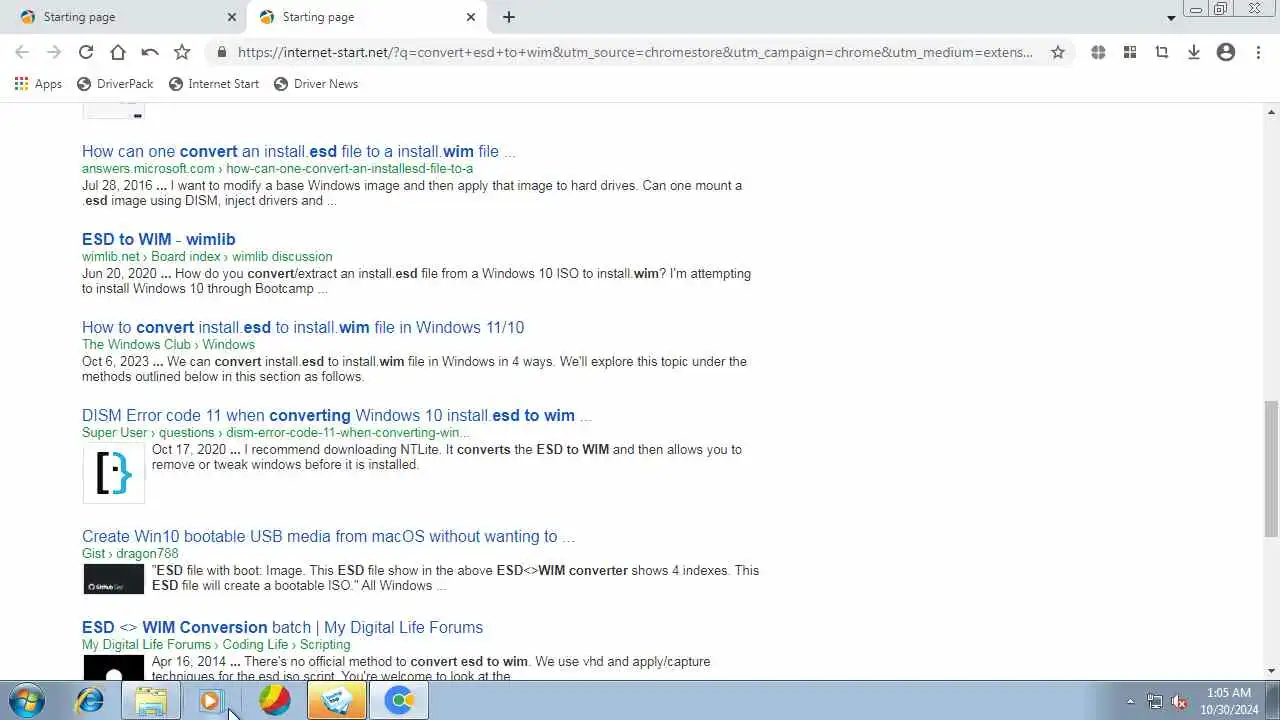
Task: Open 'ESD to WIM - wimlib' result
Action: pyautogui.click(x=159, y=240)
